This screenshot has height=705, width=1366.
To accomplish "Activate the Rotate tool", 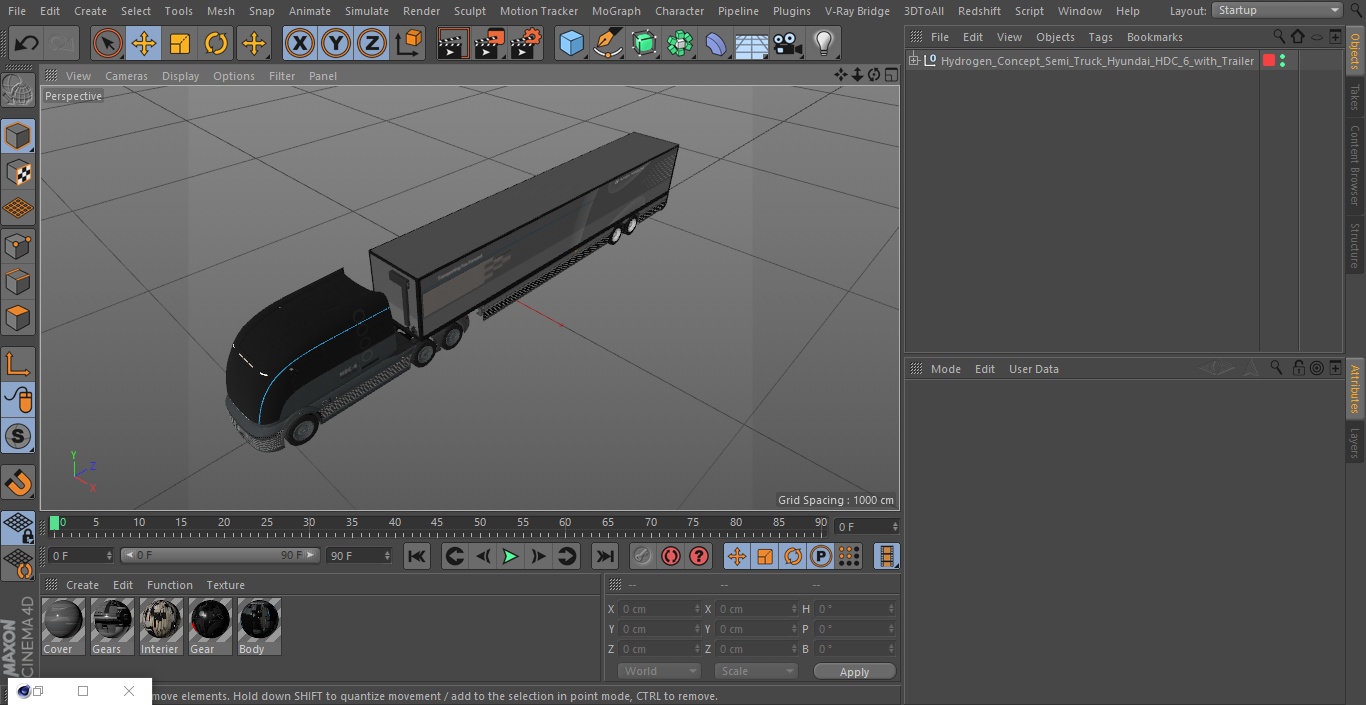I will 216,43.
